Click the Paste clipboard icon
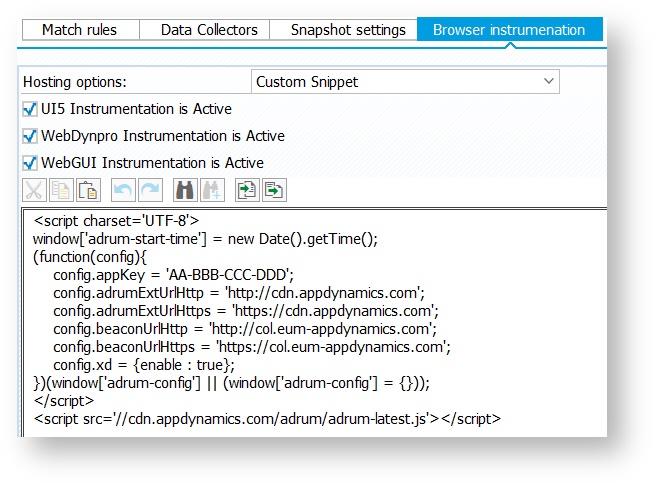The image size is (655, 485). pyautogui.click(x=88, y=190)
